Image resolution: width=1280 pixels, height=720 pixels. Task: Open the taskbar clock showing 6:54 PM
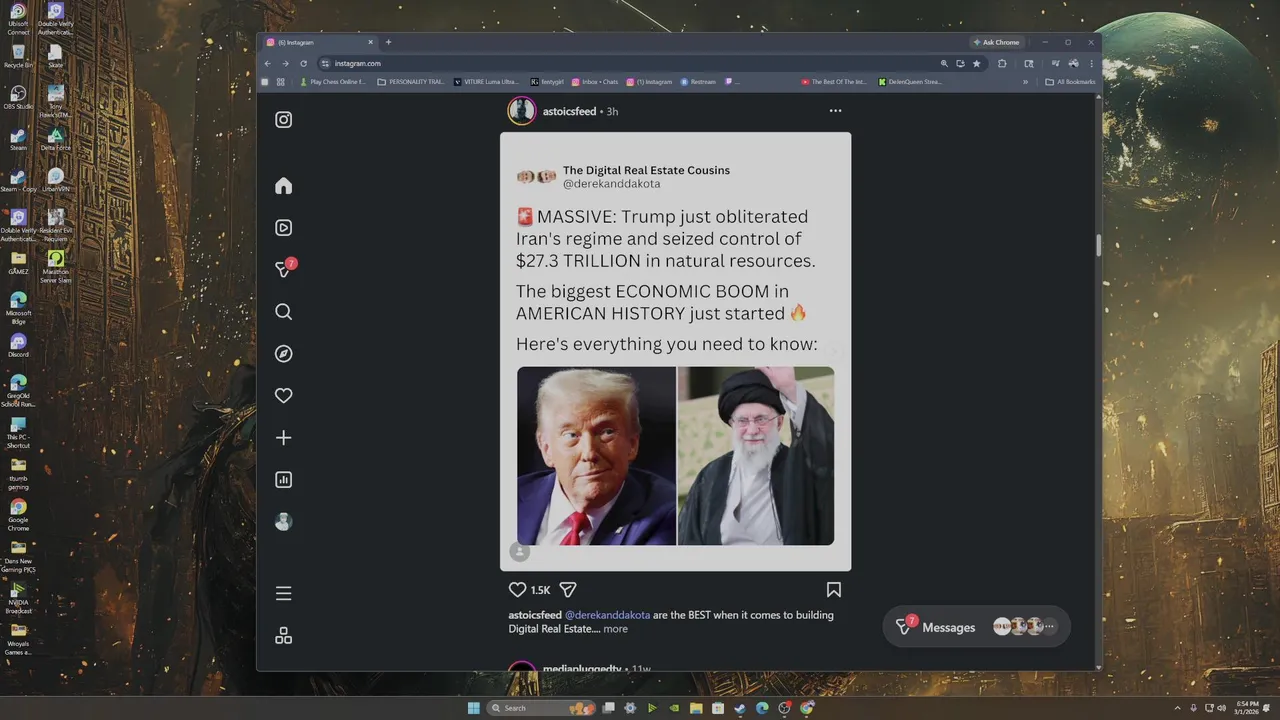tap(1247, 708)
